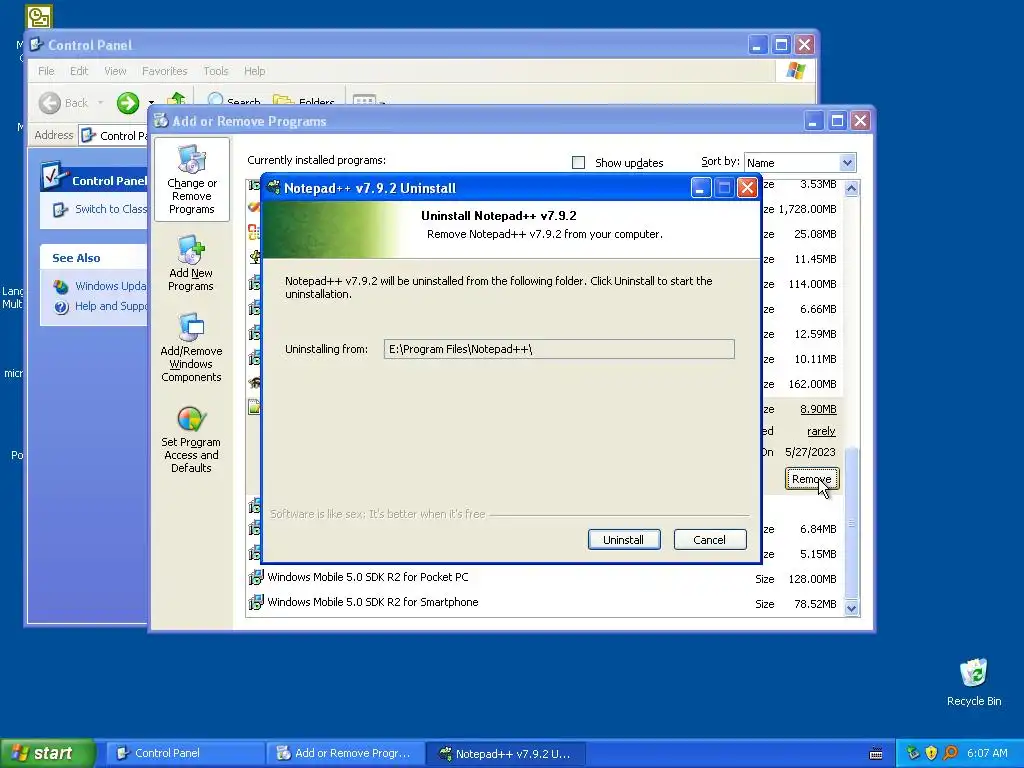Screen dimensions: 1024x768
Task: Click Switch to Classic View link
Action: [x=110, y=209]
